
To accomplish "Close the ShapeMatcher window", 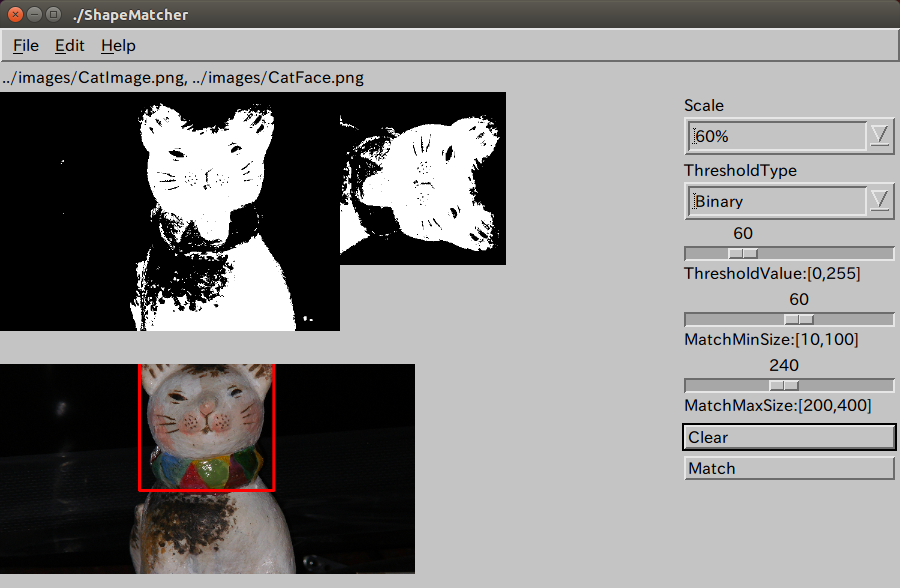I will (x=15, y=14).
